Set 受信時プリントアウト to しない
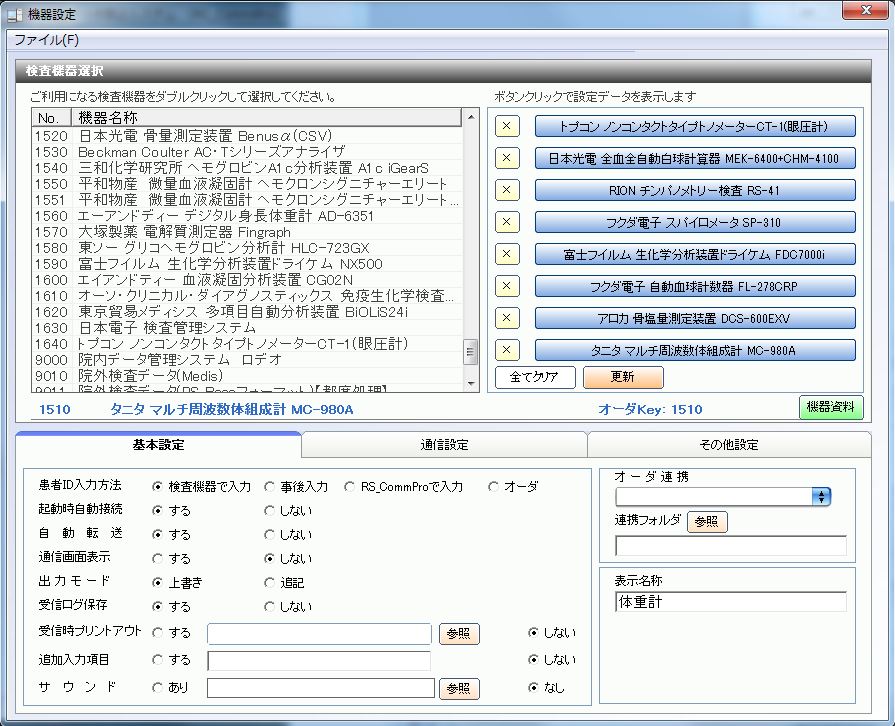 pos(533,632)
